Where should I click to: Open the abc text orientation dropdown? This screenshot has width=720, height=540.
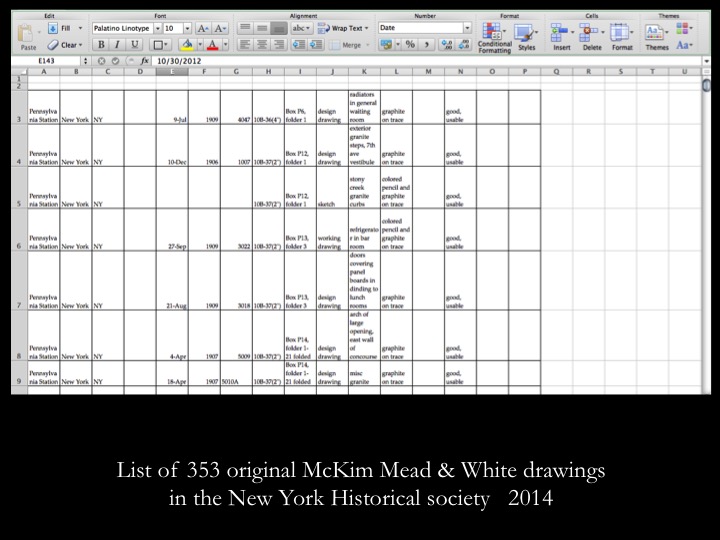[x=301, y=28]
